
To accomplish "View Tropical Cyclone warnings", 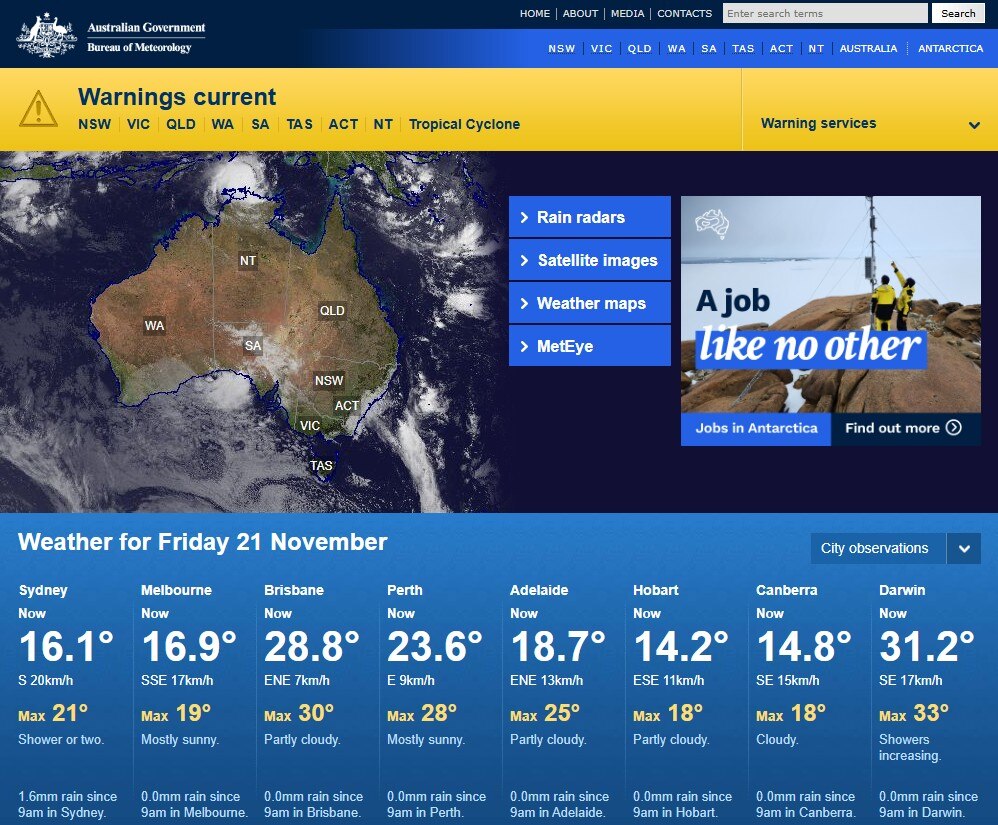I will click(x=464, y=124).
